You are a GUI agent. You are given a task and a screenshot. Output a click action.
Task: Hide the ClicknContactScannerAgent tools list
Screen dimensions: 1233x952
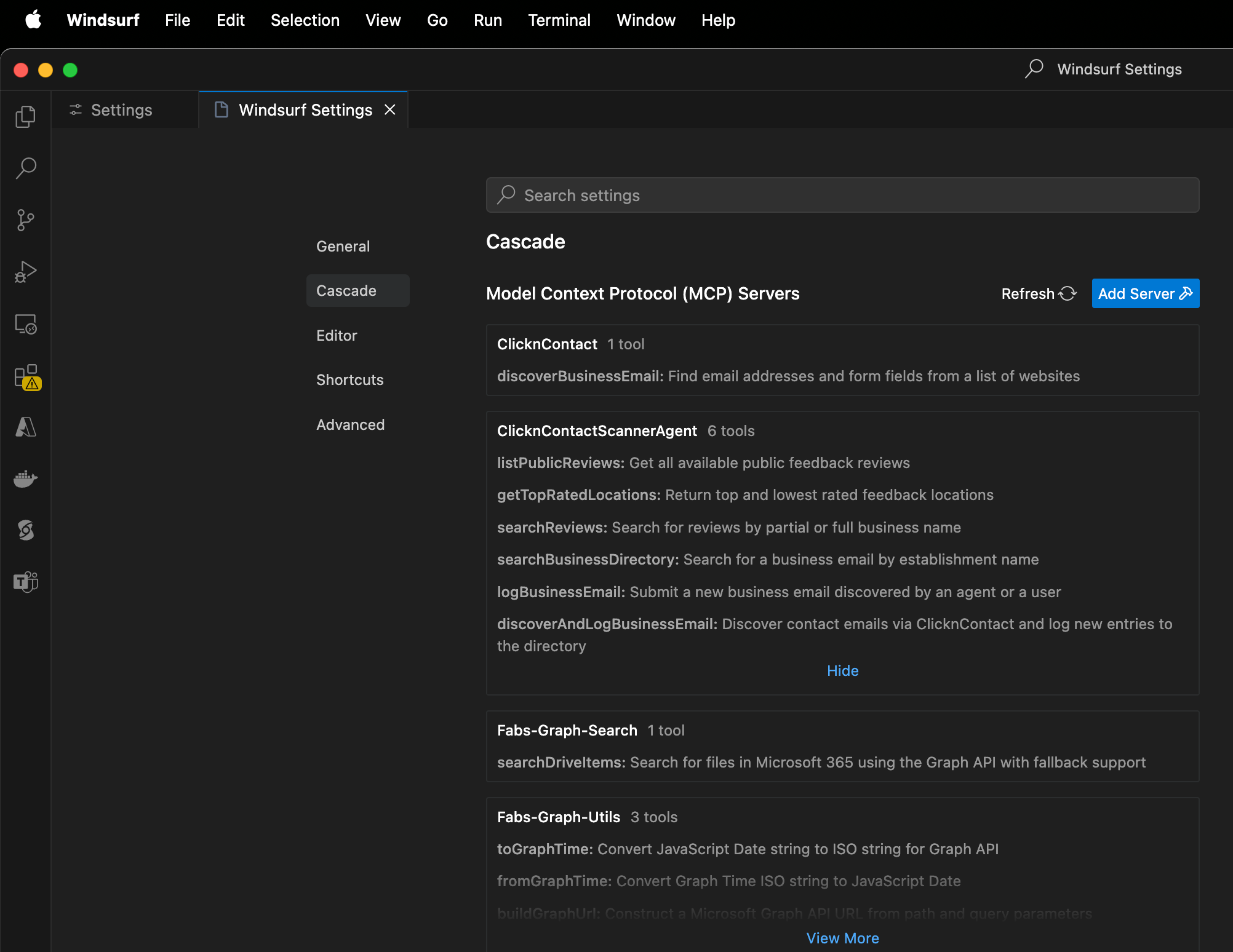[x=842, y=670]
